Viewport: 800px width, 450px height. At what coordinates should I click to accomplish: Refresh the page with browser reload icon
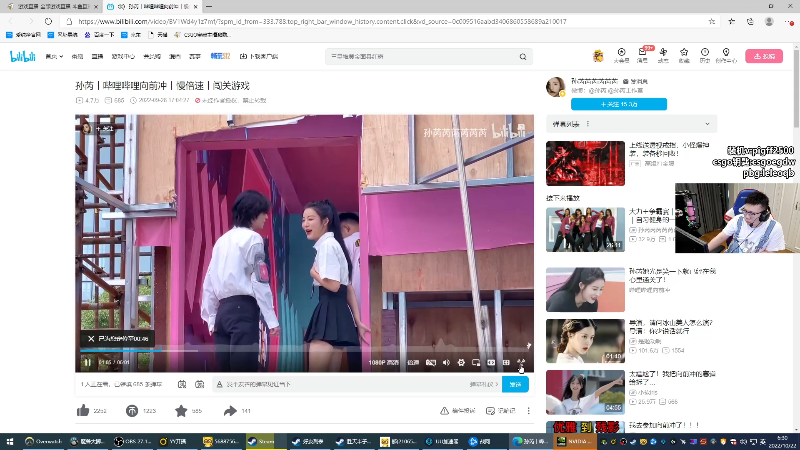coord(48,21)
